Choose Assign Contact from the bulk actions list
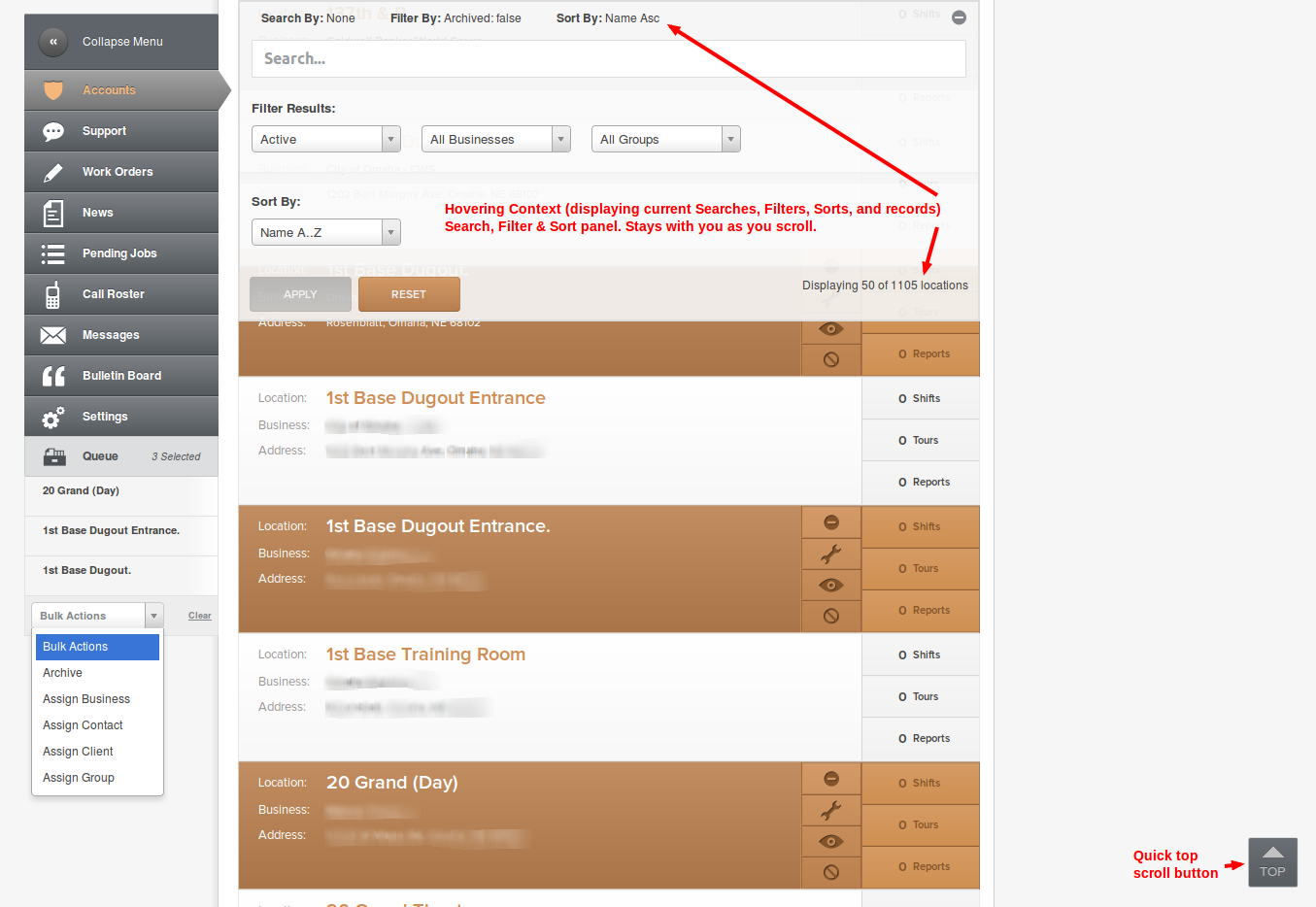 [97, 725]
